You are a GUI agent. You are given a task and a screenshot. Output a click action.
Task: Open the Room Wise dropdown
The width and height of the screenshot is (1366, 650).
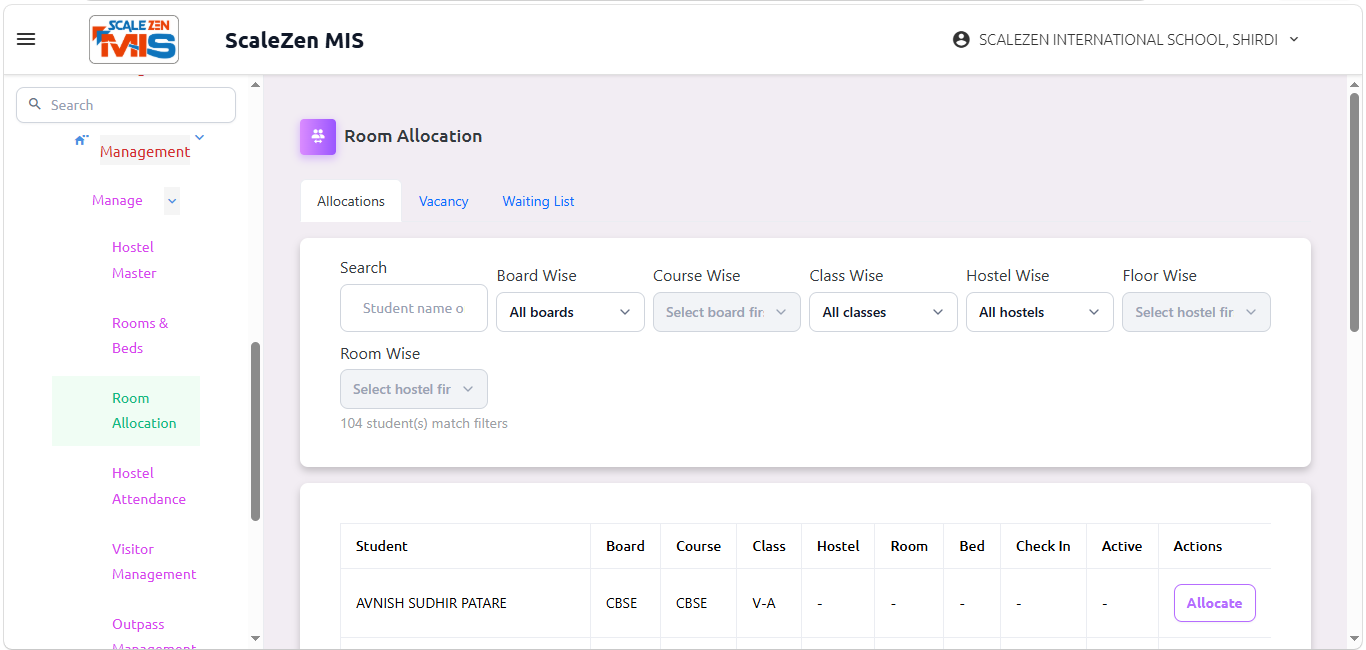pyautogui.click(x=414, y=389)
